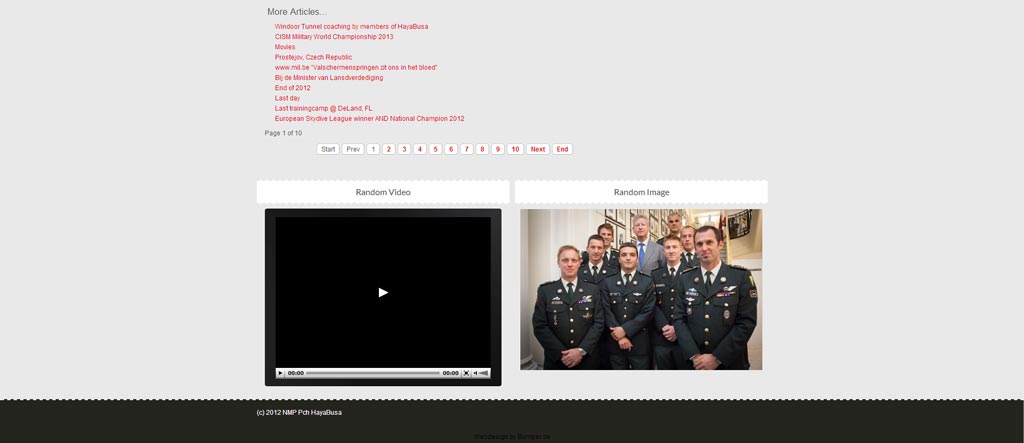Open 'Windoor Tunnel coaching by members of HayaBusa'
Screen dimensions: 1024x443
pos(351,27)
